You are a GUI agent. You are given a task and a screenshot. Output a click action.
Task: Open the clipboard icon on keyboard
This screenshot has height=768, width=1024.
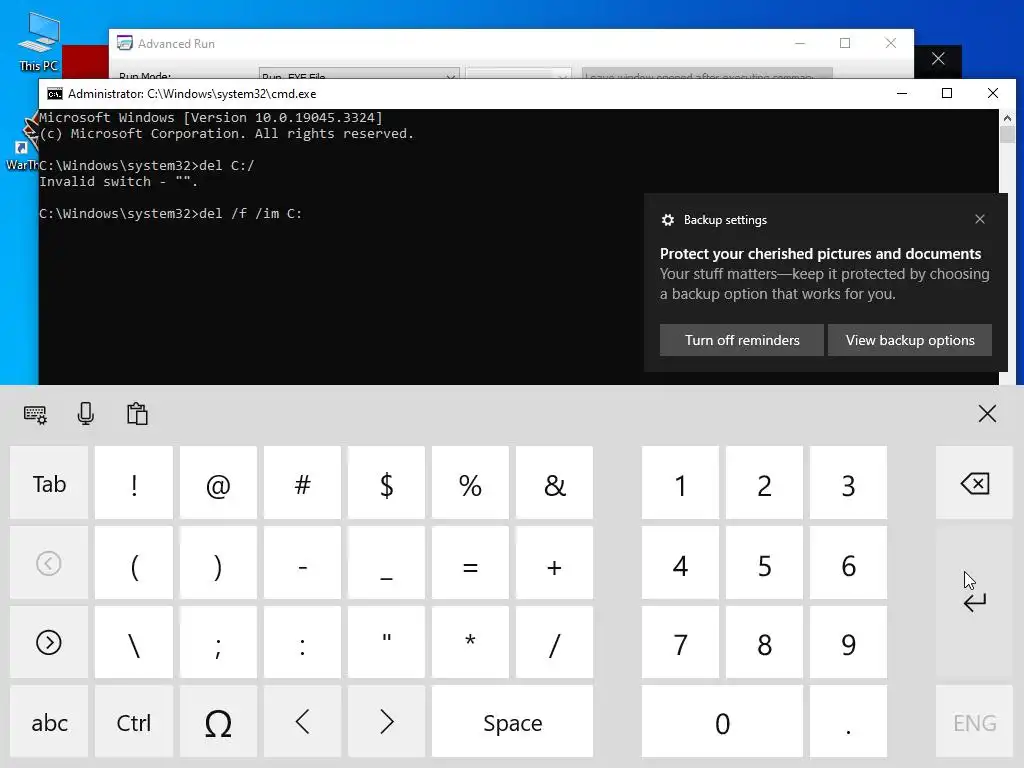(x=137, y=414)
